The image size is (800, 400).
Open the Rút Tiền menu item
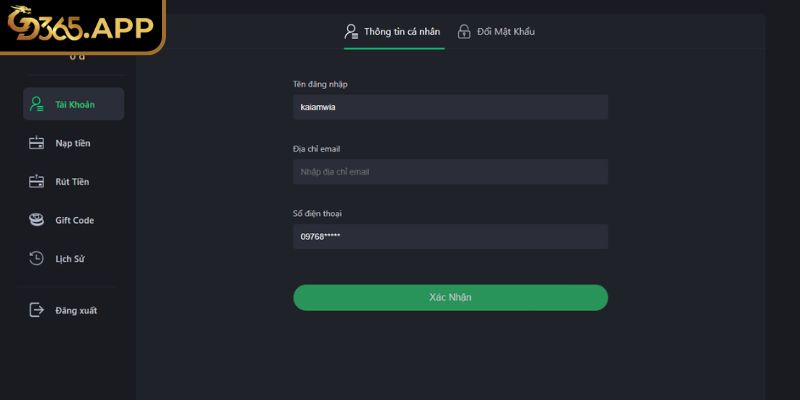pyautogui.click(x=73, y=181)
